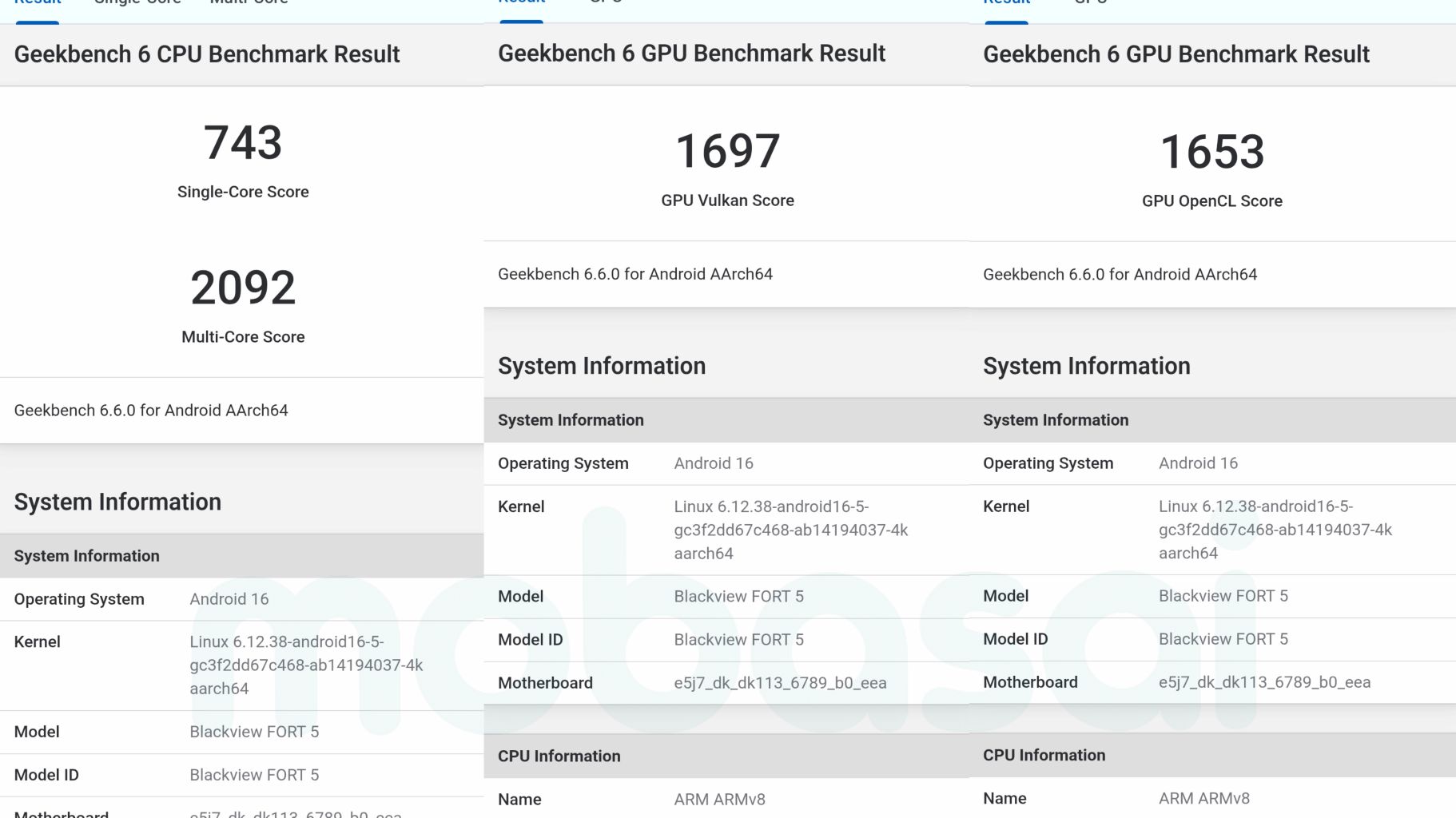Click the Operating System label in the Vulkan panel
The width and height of the screenshot is (1456, 818).
(x=563, y=463)
